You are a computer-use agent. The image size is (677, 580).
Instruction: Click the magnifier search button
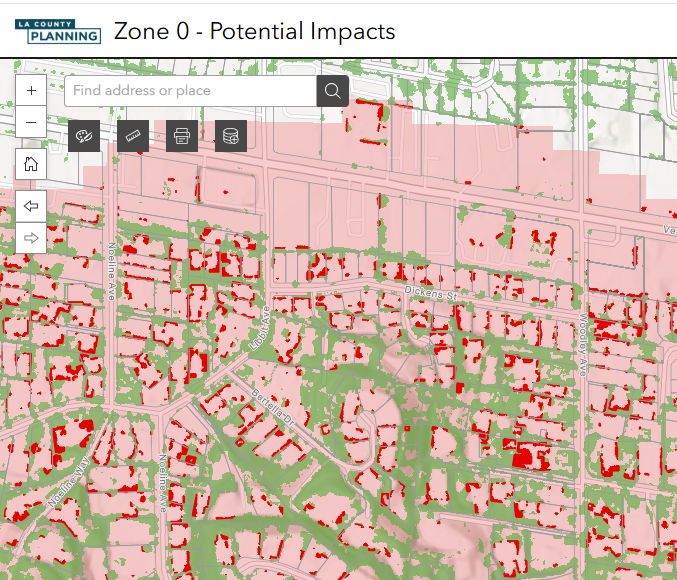pos(333,91)
